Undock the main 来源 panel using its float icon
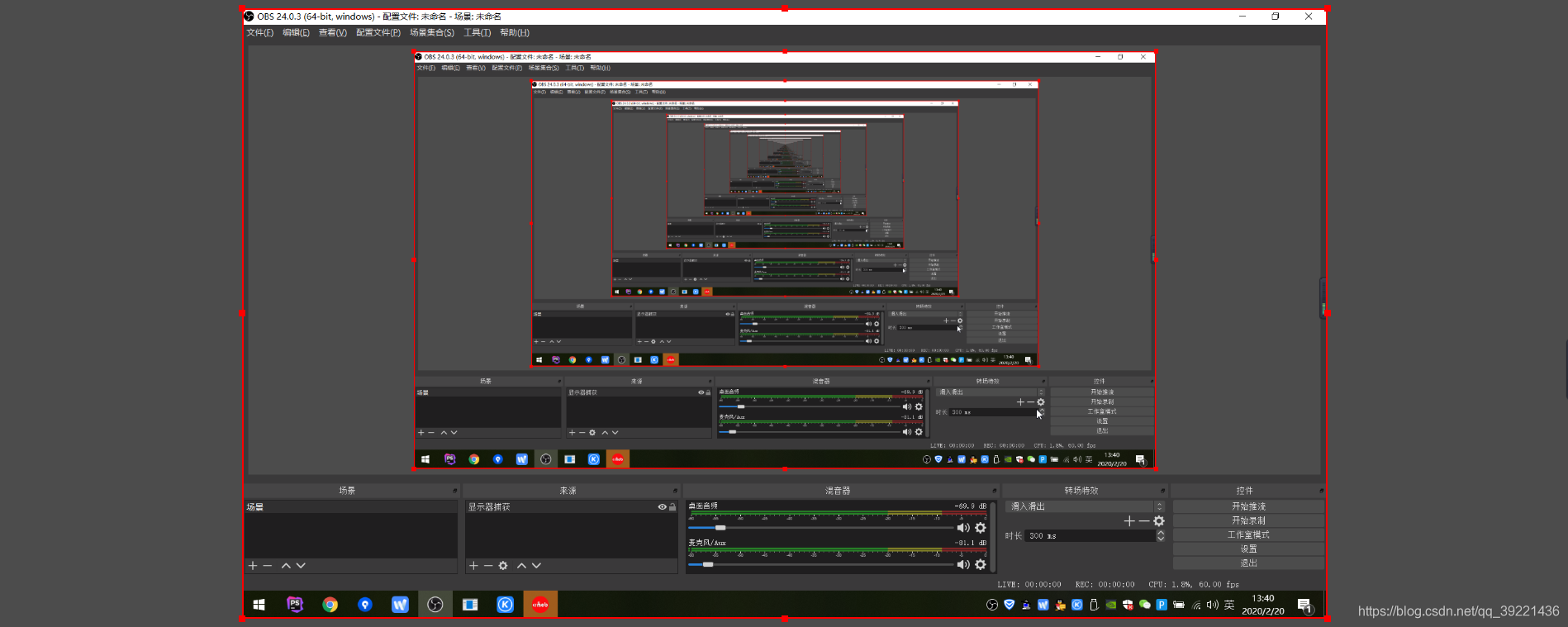Image resolution: width=1568 pixels, height=627 pixels. coord(676,491)
